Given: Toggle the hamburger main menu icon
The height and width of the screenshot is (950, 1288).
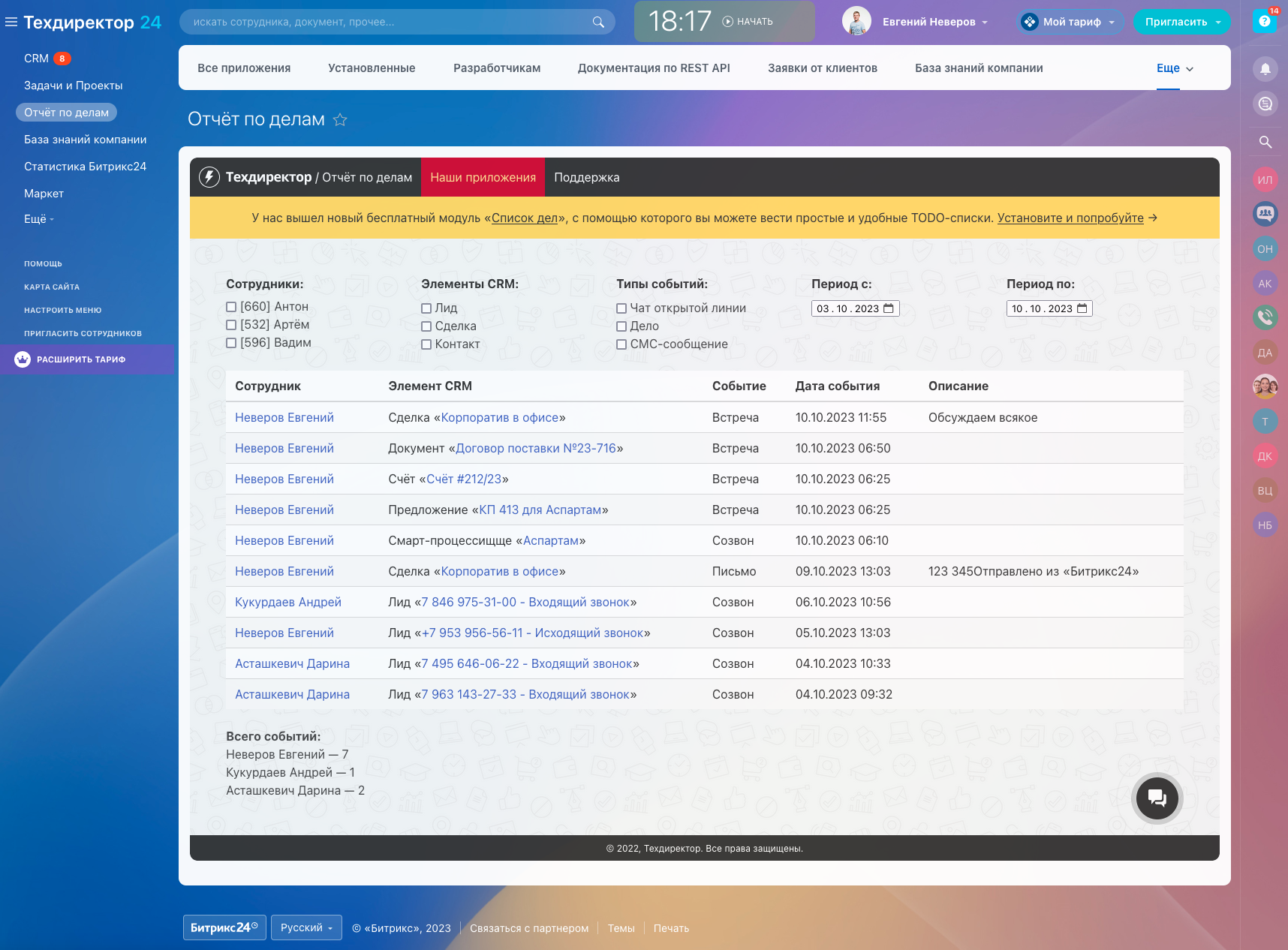Looking at the screenshot, I should pos(11,23).
